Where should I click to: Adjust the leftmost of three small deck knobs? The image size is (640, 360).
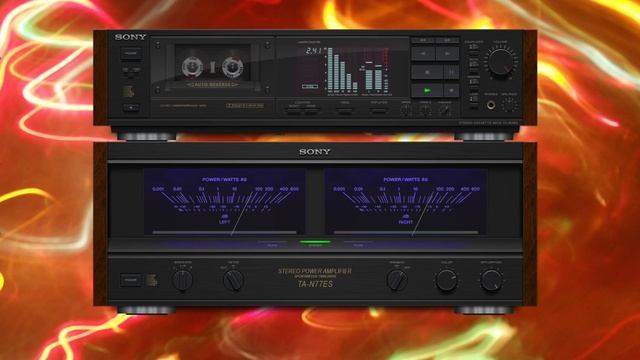[405, 109]
